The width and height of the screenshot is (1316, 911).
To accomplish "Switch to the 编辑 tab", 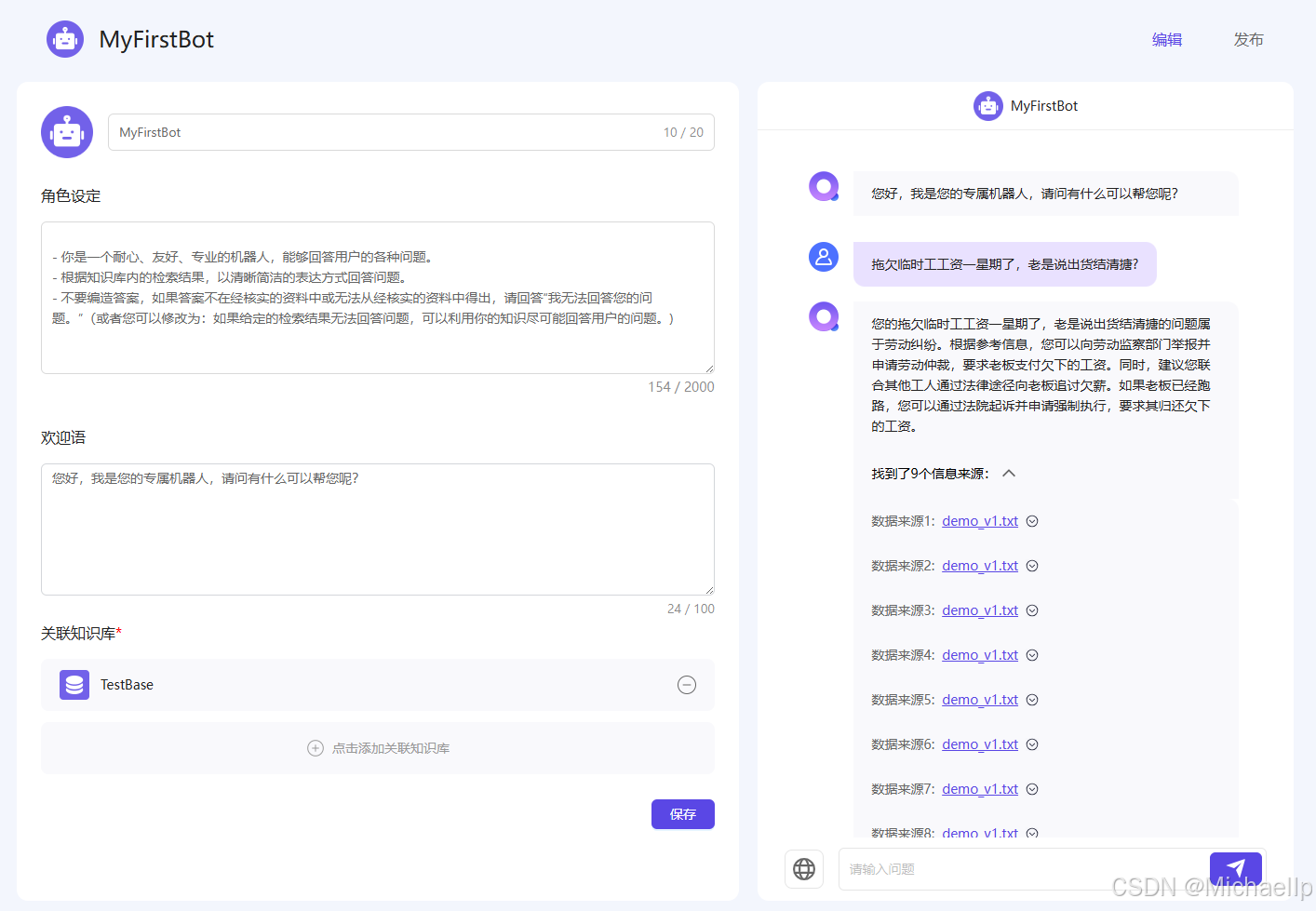I will (x=1167, y=39).
